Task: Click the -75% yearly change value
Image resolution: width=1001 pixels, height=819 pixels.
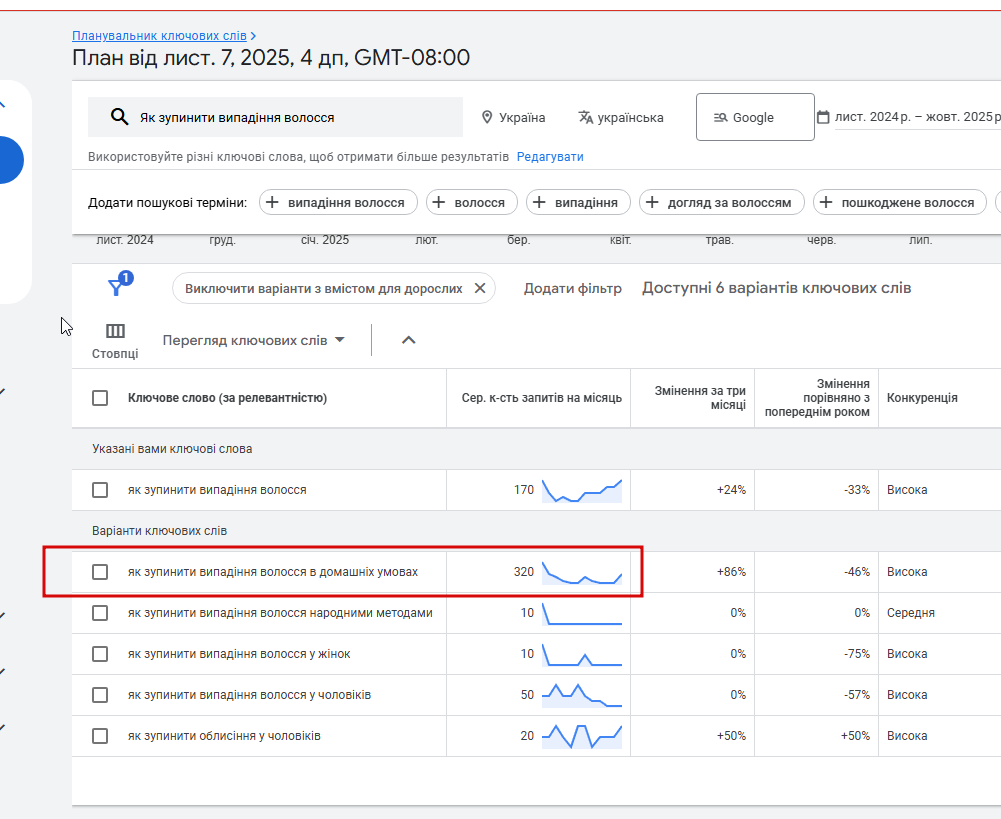Action: (857, 654)
